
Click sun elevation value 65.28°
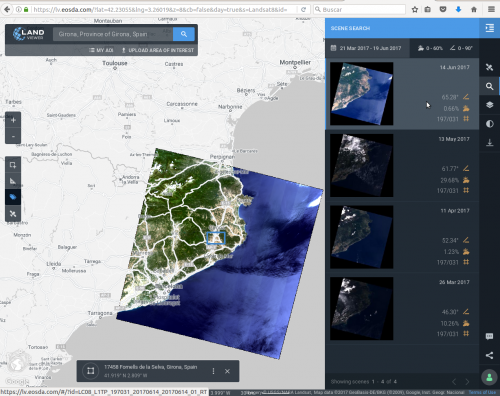pyautogui.click(x=450, y=97)
